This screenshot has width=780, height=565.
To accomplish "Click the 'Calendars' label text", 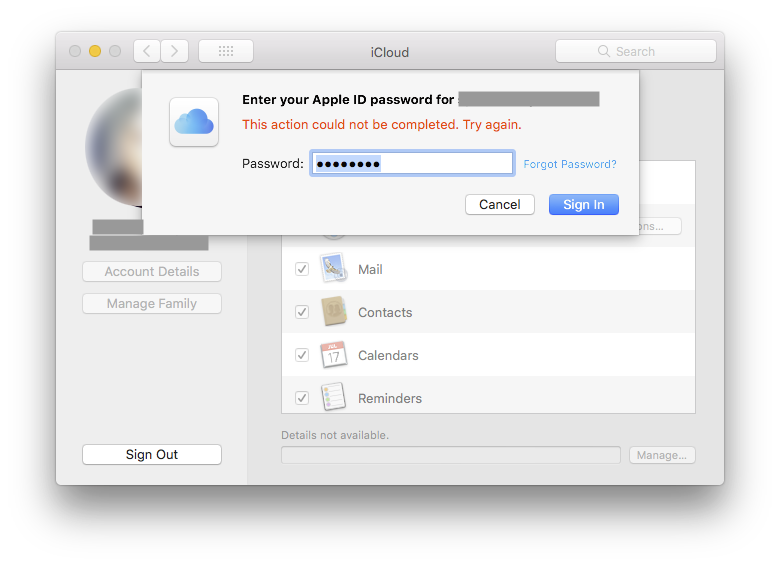I will tap(388, 356).
